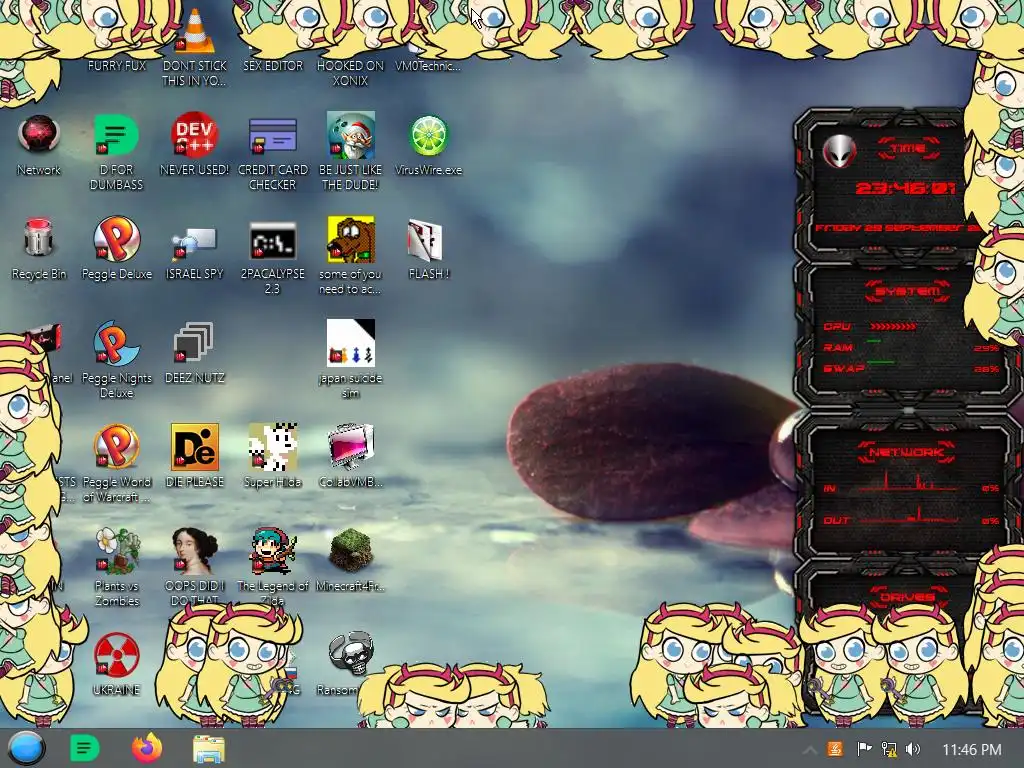Open the network tray icon
This screenshot has height=768, width=1024.
[x=888, y=749]
